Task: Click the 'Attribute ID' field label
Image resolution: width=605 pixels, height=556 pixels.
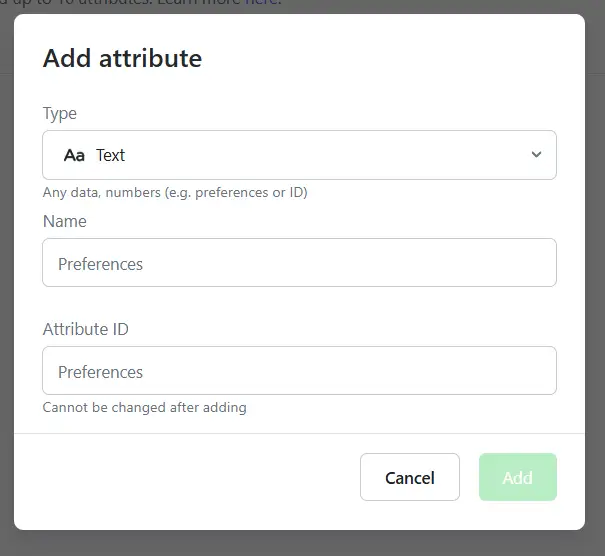Action: (86, 329)
